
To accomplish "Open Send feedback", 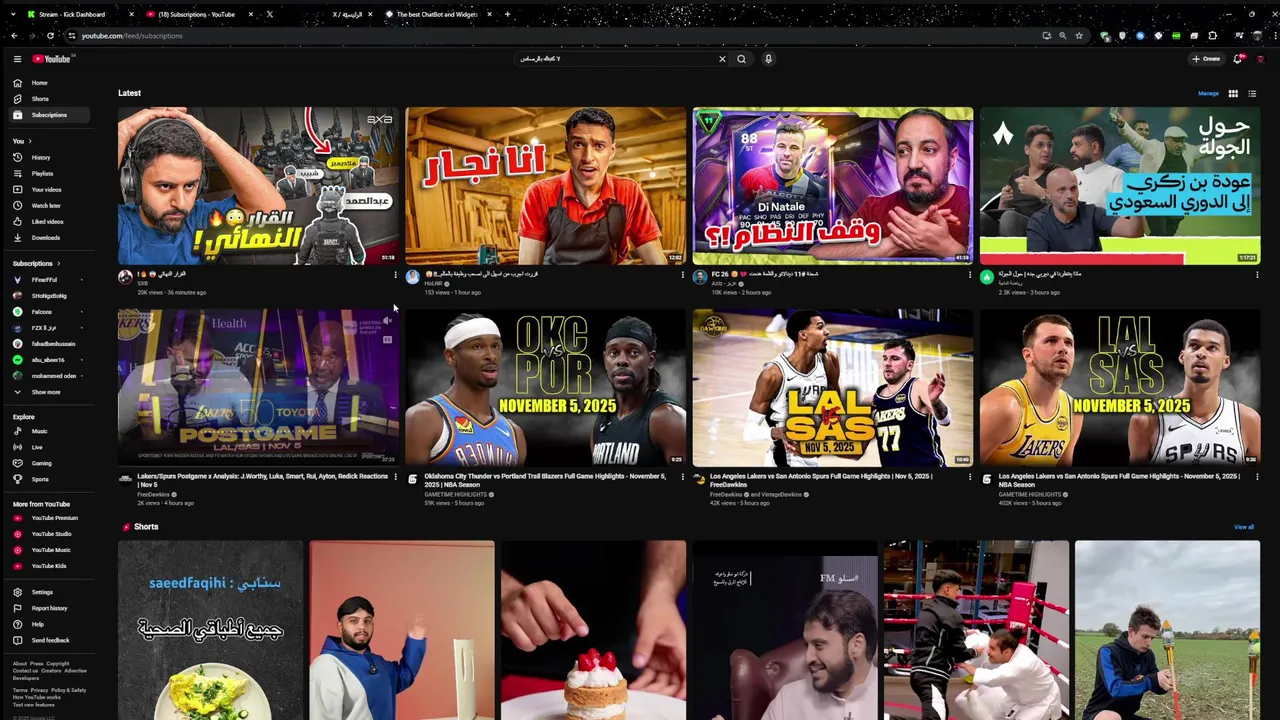I will point(50,640).
